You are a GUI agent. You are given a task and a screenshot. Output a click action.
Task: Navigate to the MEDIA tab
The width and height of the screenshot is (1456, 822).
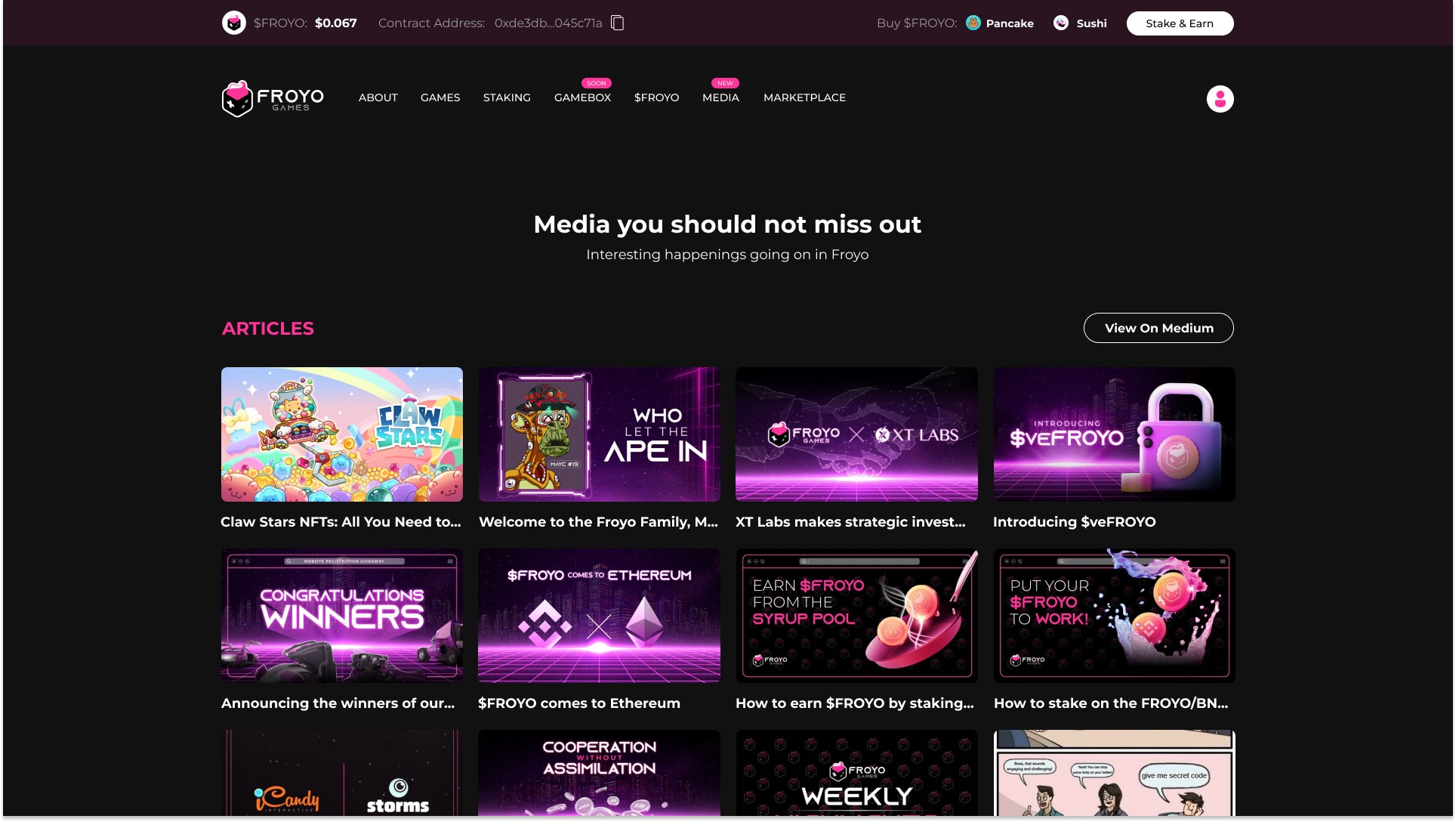pos(720,97)
